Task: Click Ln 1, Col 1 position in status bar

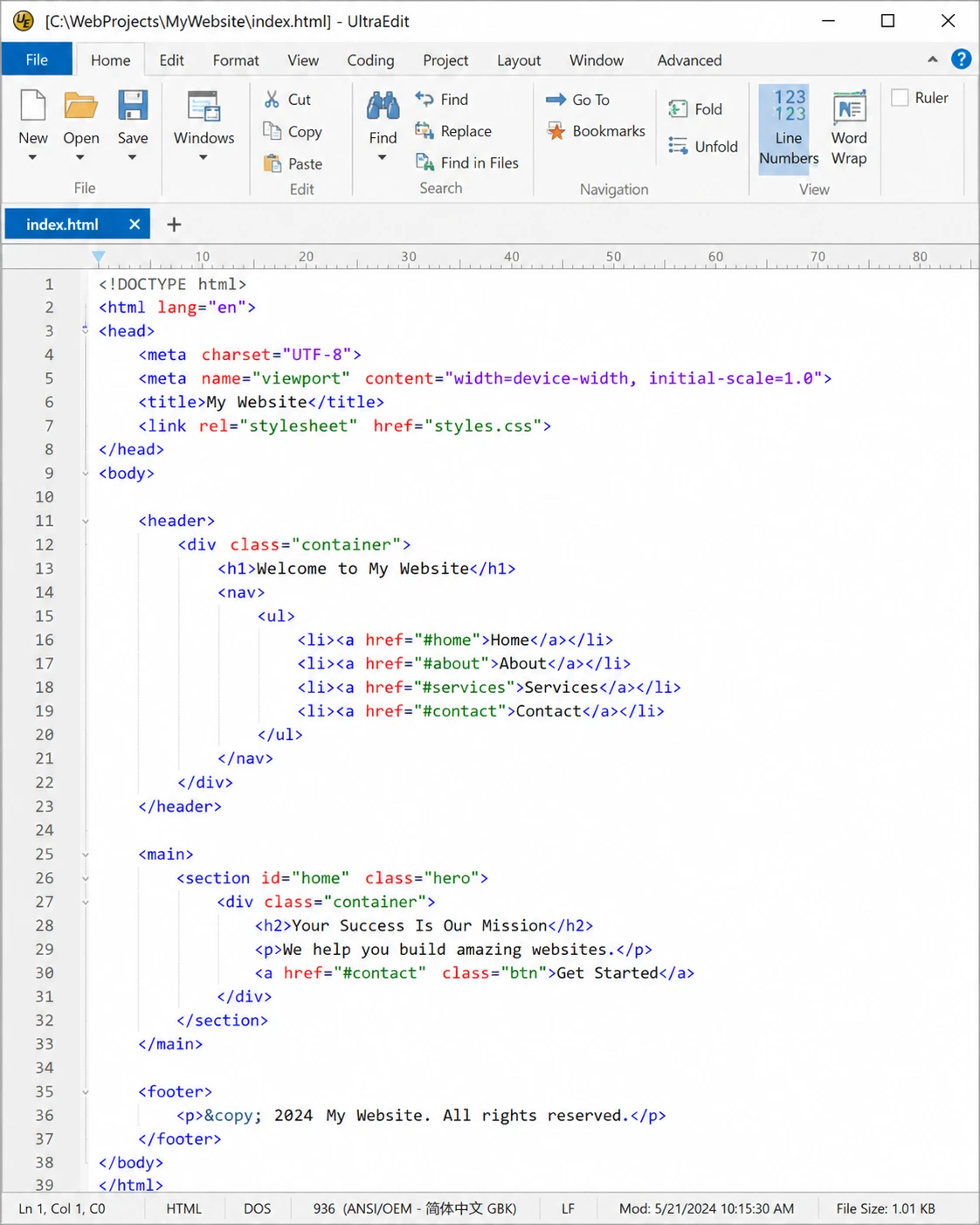Action: point(62,1209)
